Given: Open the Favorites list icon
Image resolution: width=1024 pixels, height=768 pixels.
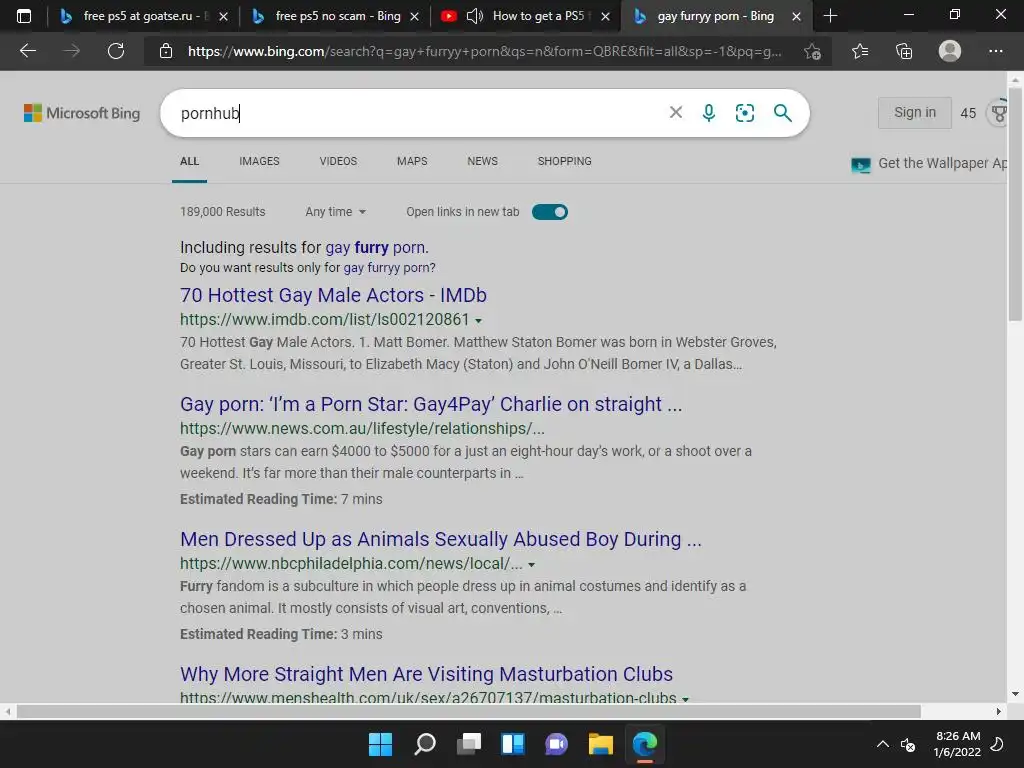Looking at the screenshot, I should coord(860,51).
